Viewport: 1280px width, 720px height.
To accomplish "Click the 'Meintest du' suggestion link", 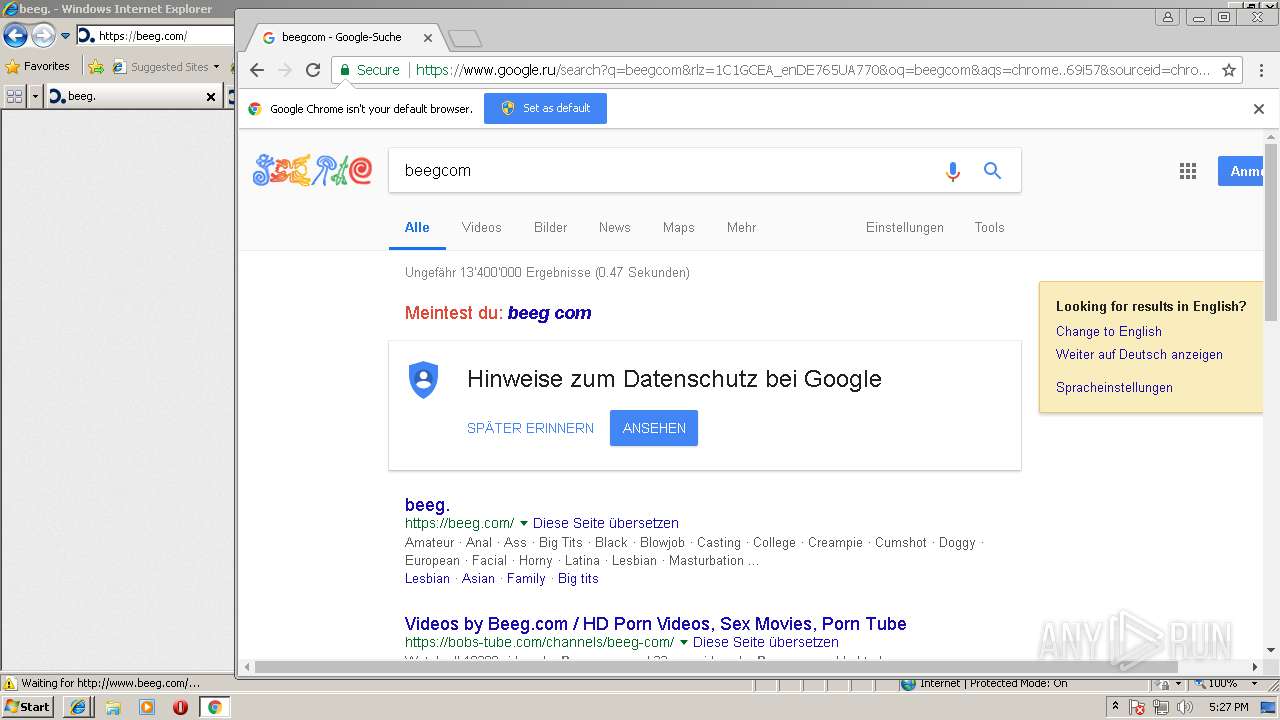I will (549, 313).
